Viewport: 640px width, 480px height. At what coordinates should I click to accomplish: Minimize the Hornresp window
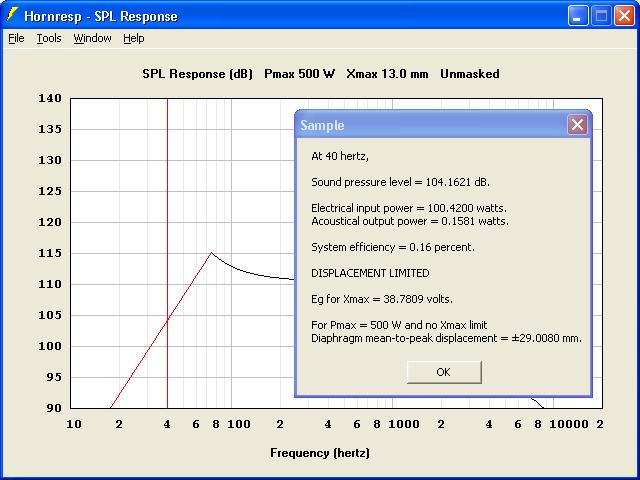point(578,16)
